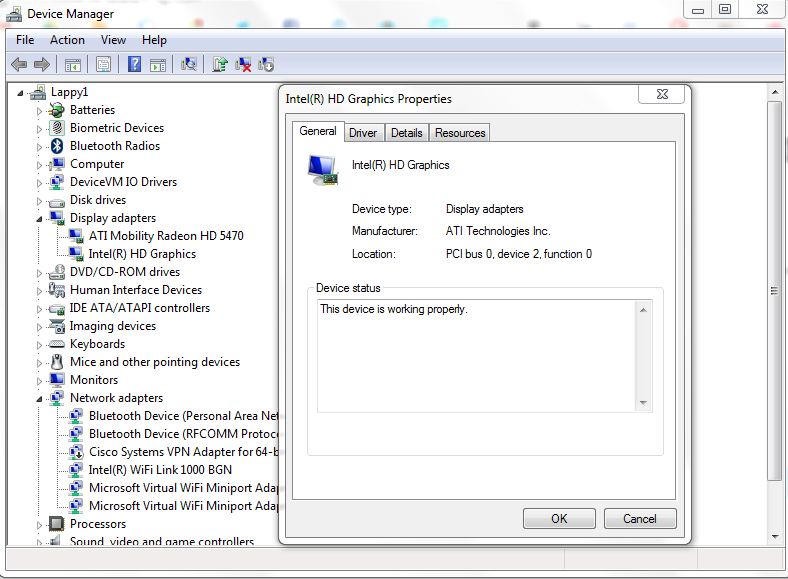Click the Biometric Devices fingerprint icon
788x579 pixels.
57,128
